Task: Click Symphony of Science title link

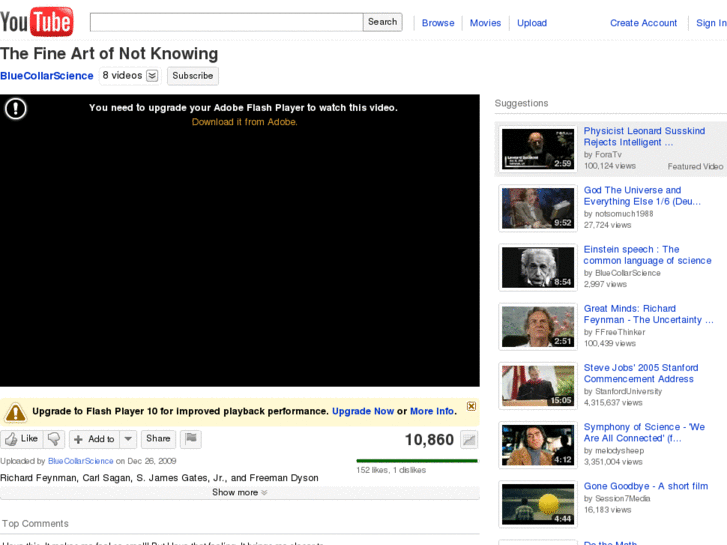Action: point(644,432)
